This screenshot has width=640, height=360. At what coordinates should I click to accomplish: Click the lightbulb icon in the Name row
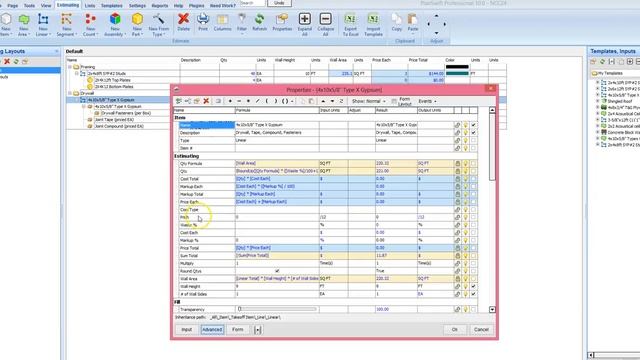[x=465, y=125]
